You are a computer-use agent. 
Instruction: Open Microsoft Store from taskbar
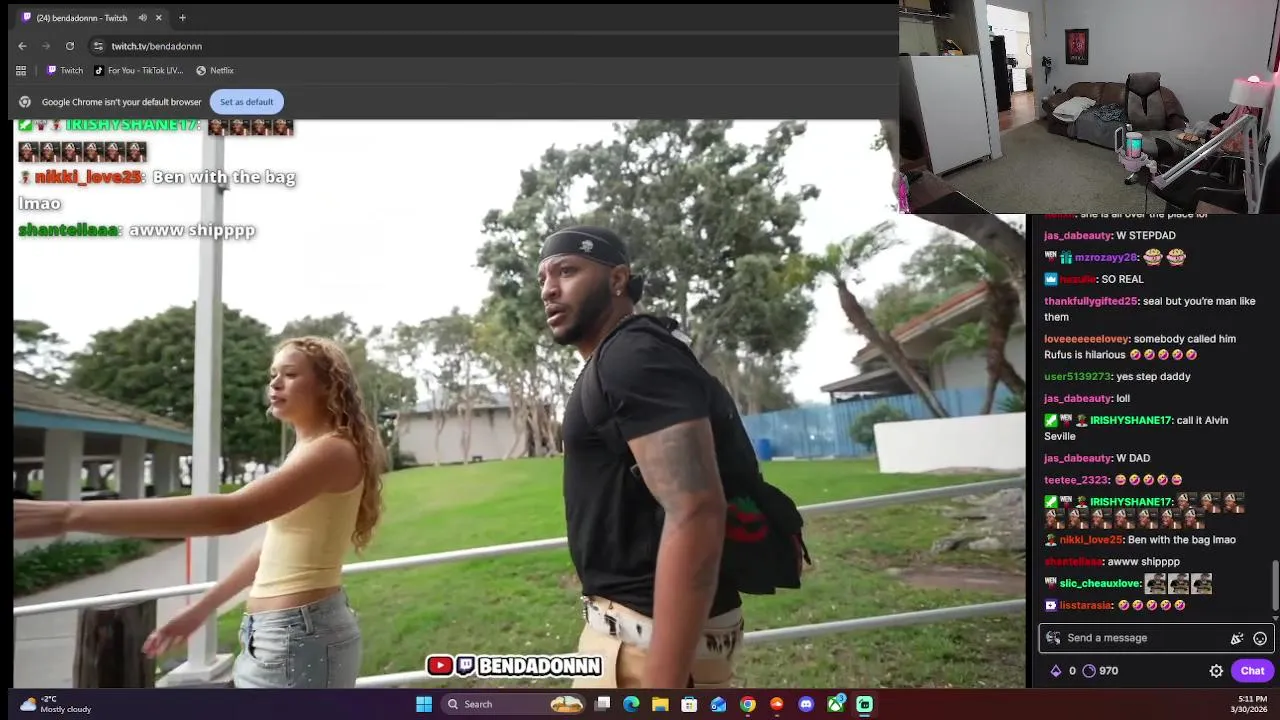(x=689, y=704)
